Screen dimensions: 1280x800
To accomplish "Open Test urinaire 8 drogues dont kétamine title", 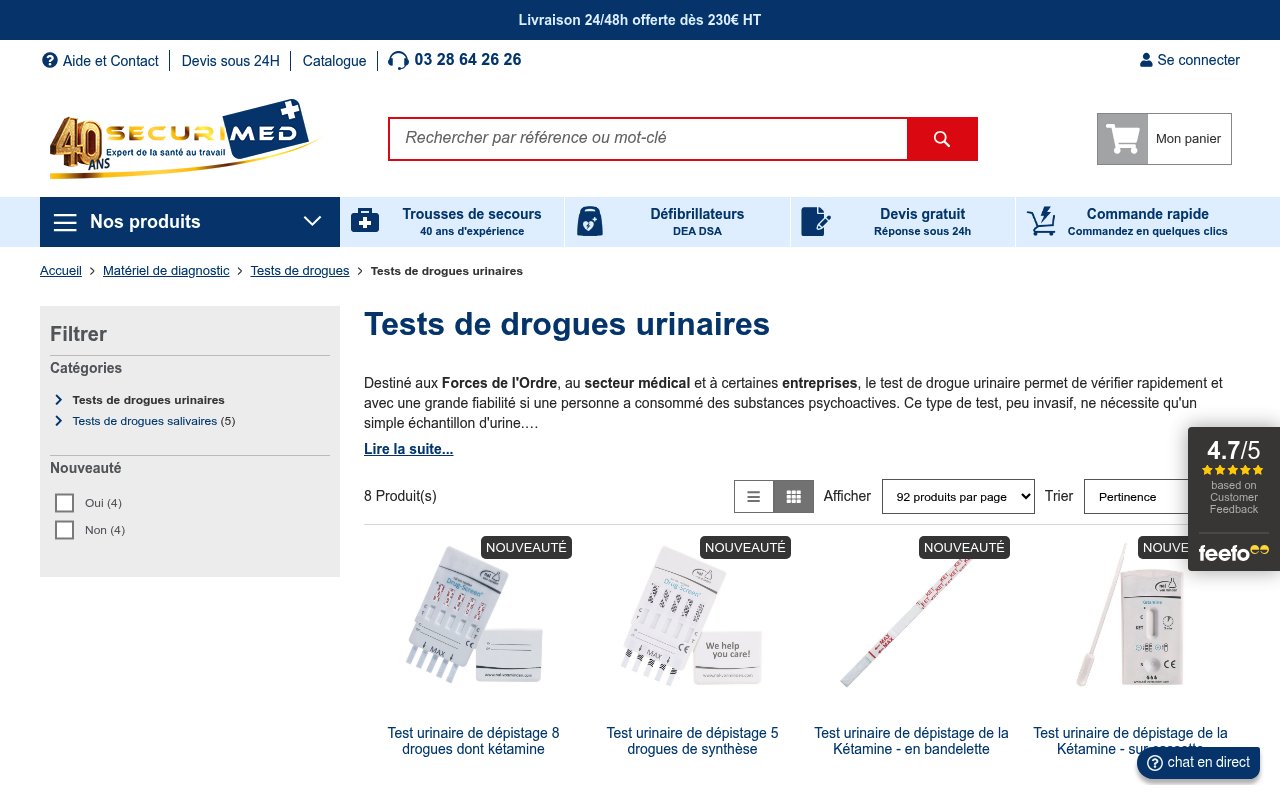I will pyautogui.click(x=473, y=741).
